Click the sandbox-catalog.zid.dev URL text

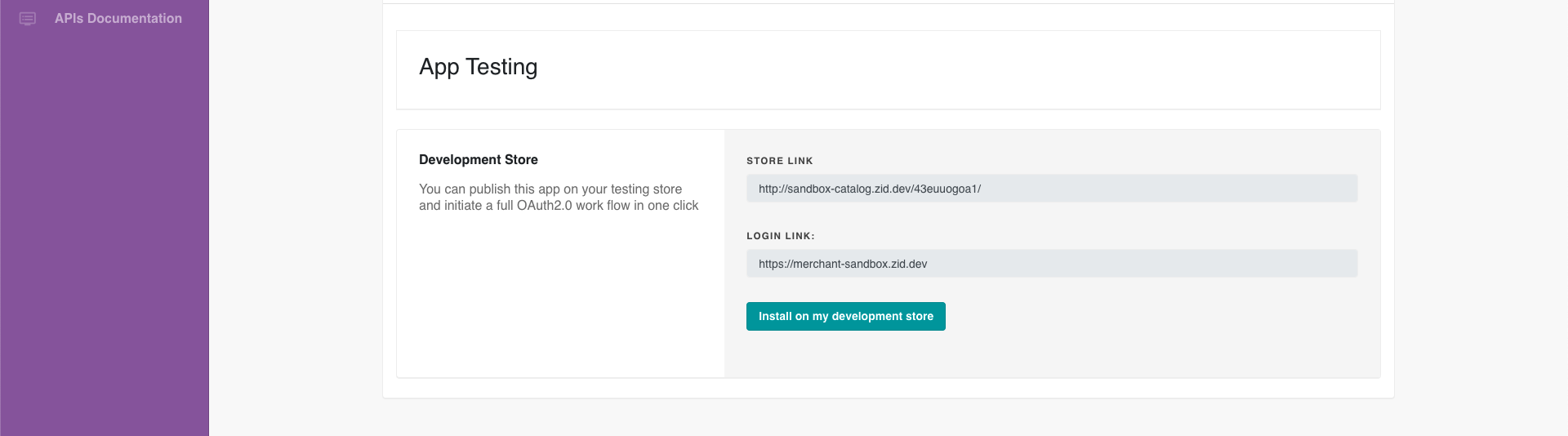tap(870, 189)
